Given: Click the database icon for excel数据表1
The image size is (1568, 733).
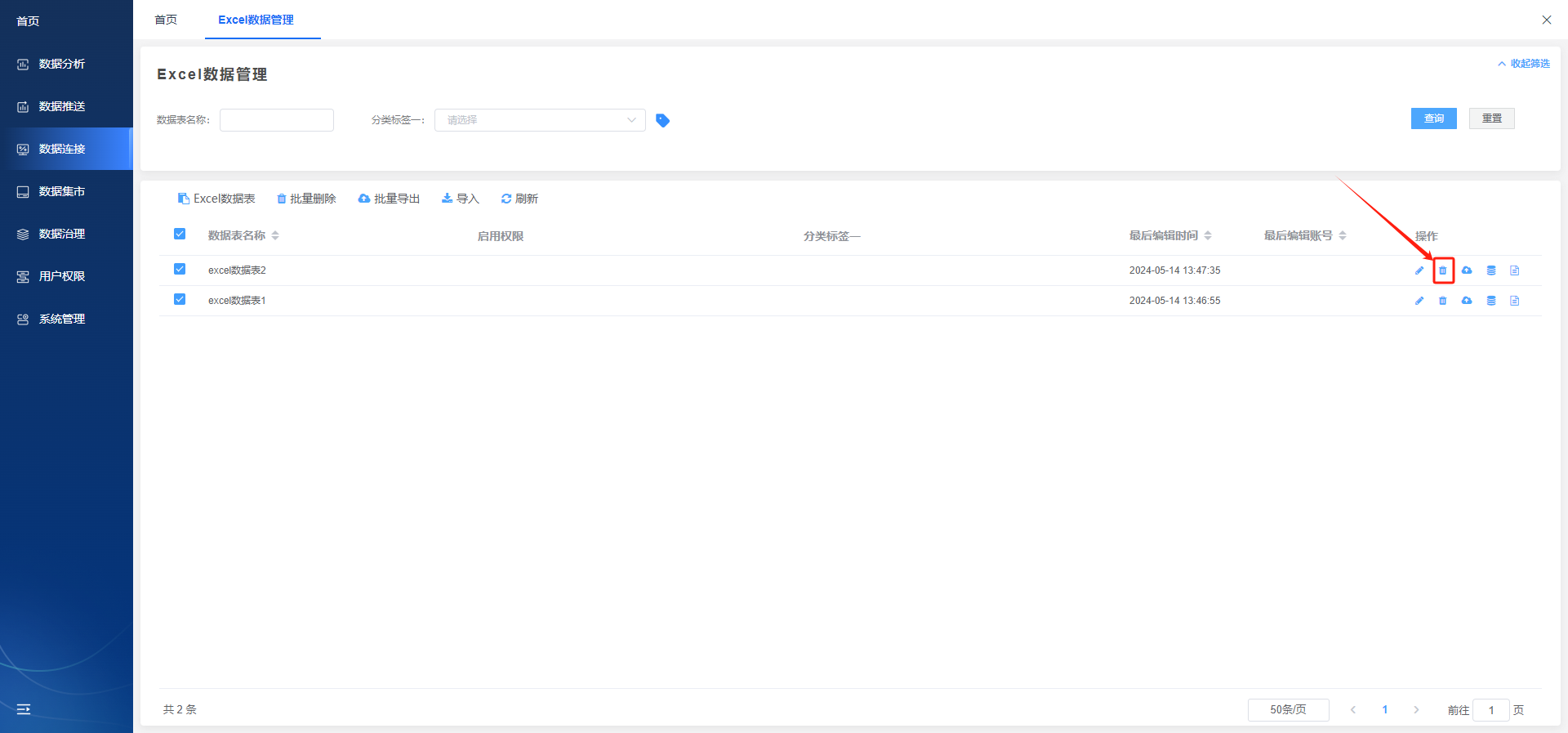Looking at the screenshot, I should pyautogui.click(x=1491, y=301).
